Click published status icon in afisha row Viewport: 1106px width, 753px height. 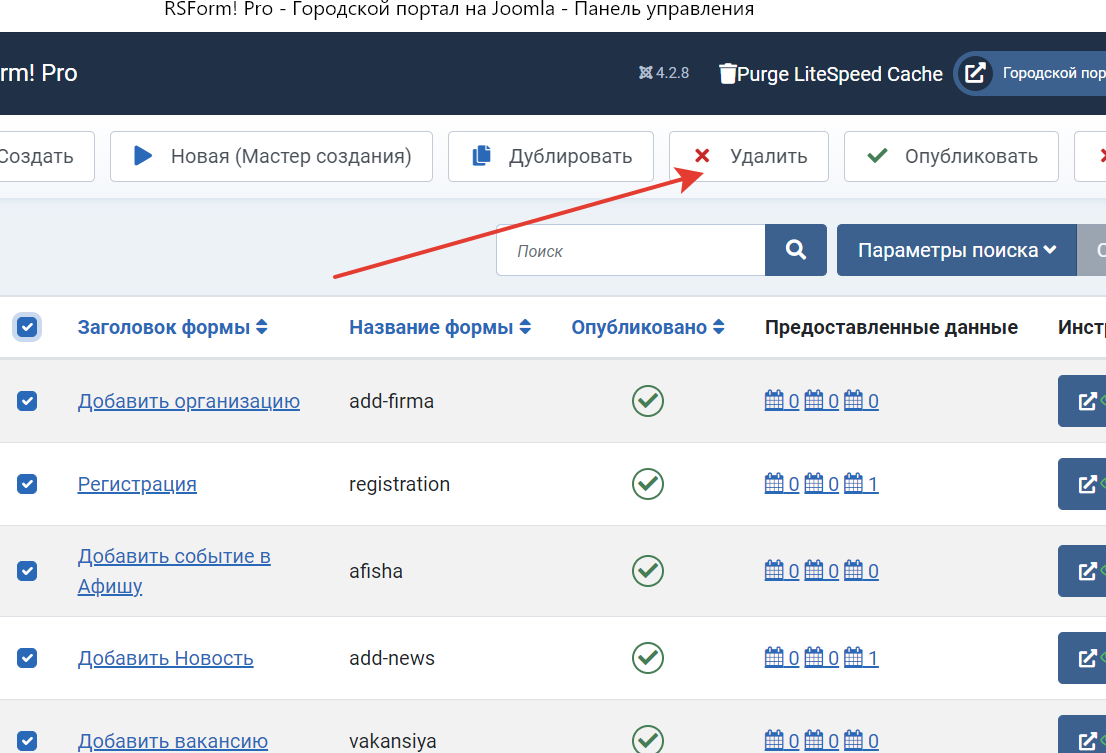648,571
